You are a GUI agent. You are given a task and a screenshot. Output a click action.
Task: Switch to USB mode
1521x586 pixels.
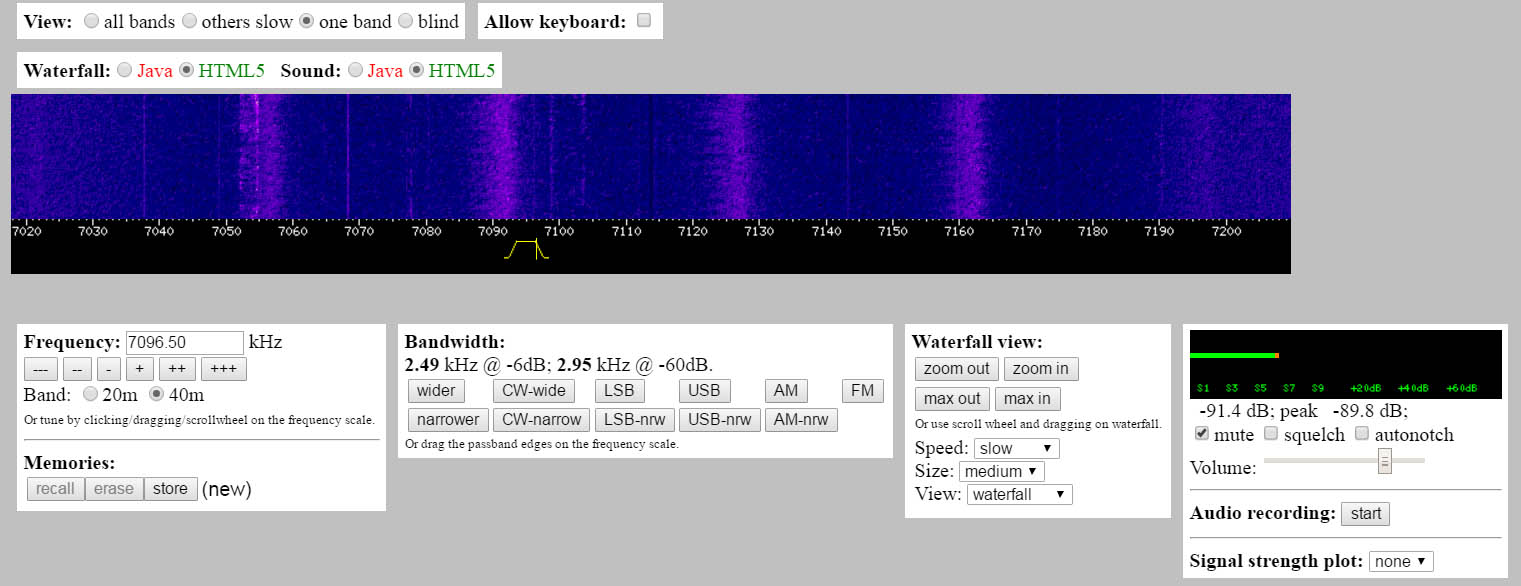705,390
